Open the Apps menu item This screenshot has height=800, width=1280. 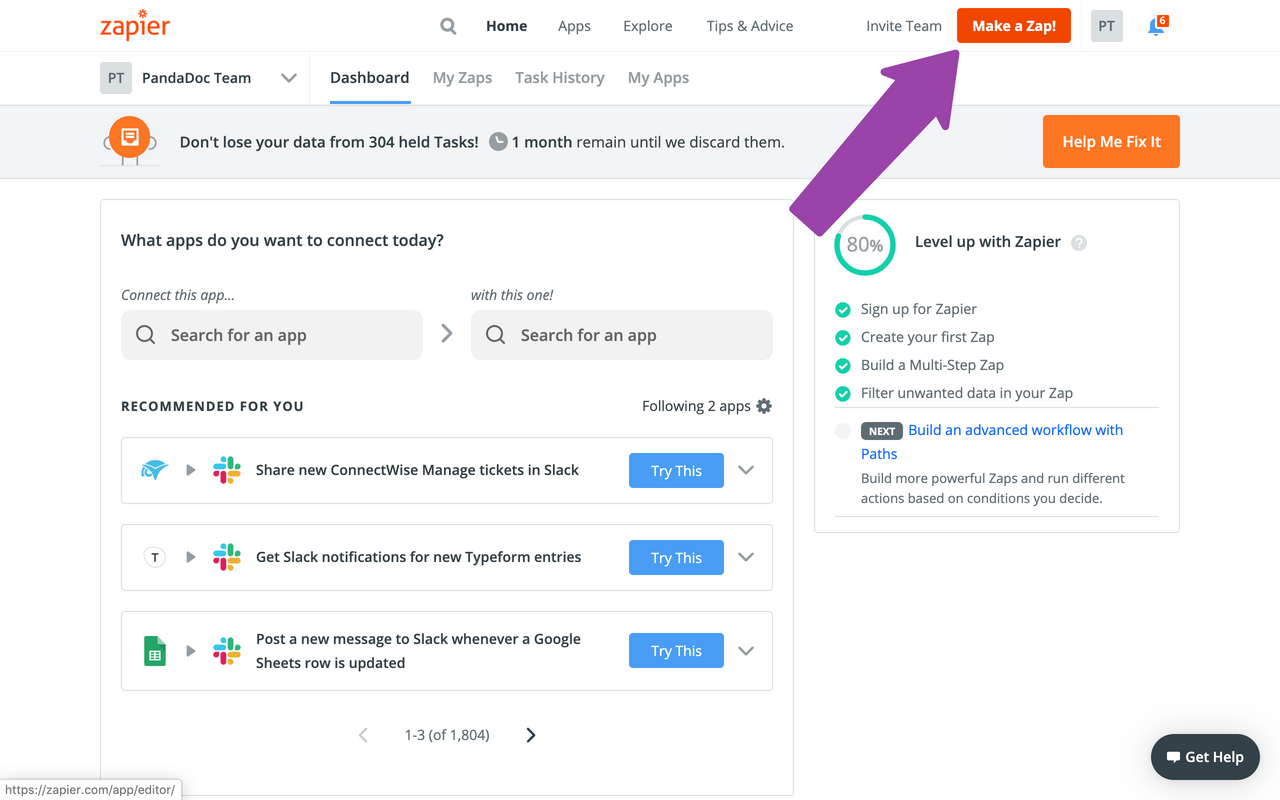click(x=574, y=26)
